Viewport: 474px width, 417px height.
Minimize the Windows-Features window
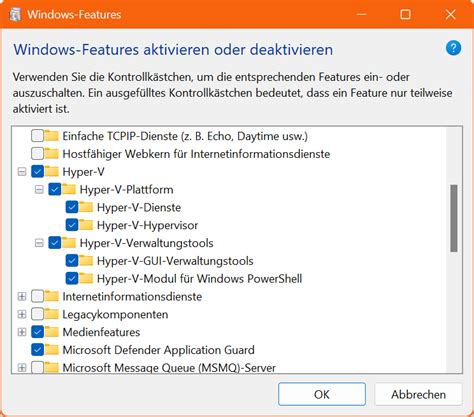pos(361,14)
